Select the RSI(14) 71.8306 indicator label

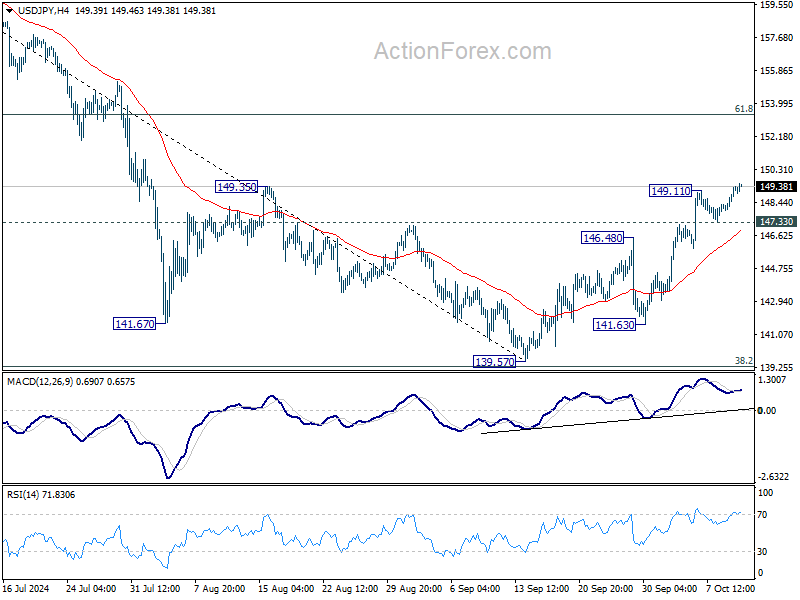41,494
